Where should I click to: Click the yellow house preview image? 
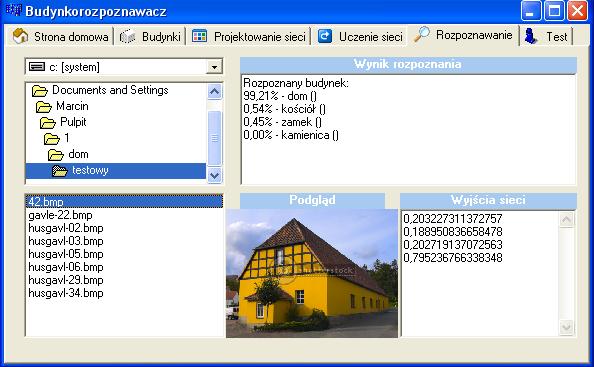point(312,273)
